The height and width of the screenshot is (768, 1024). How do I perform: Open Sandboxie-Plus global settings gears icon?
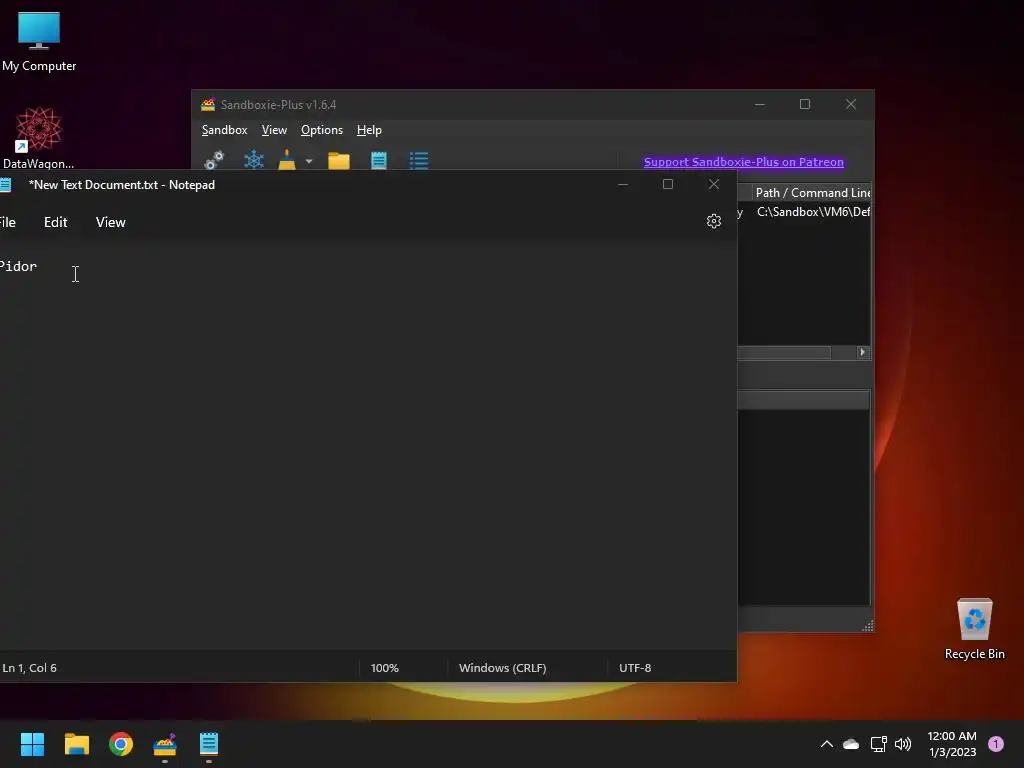click(x=214, y=160)
